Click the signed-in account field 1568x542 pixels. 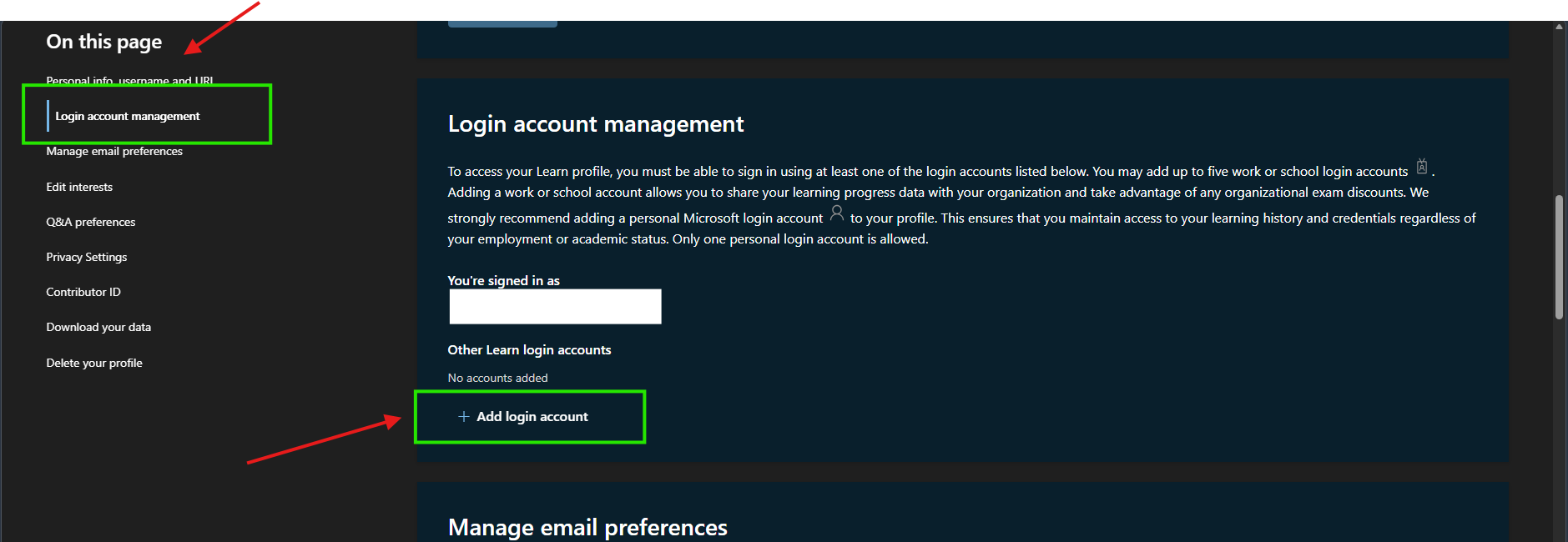coord(555,306)
